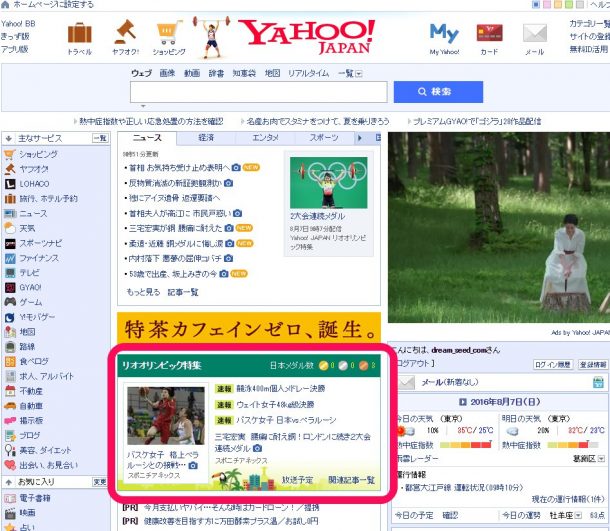Open 自動車 in the services sidebar
This screenshot has width=610, height=531.
coord(31,406)
